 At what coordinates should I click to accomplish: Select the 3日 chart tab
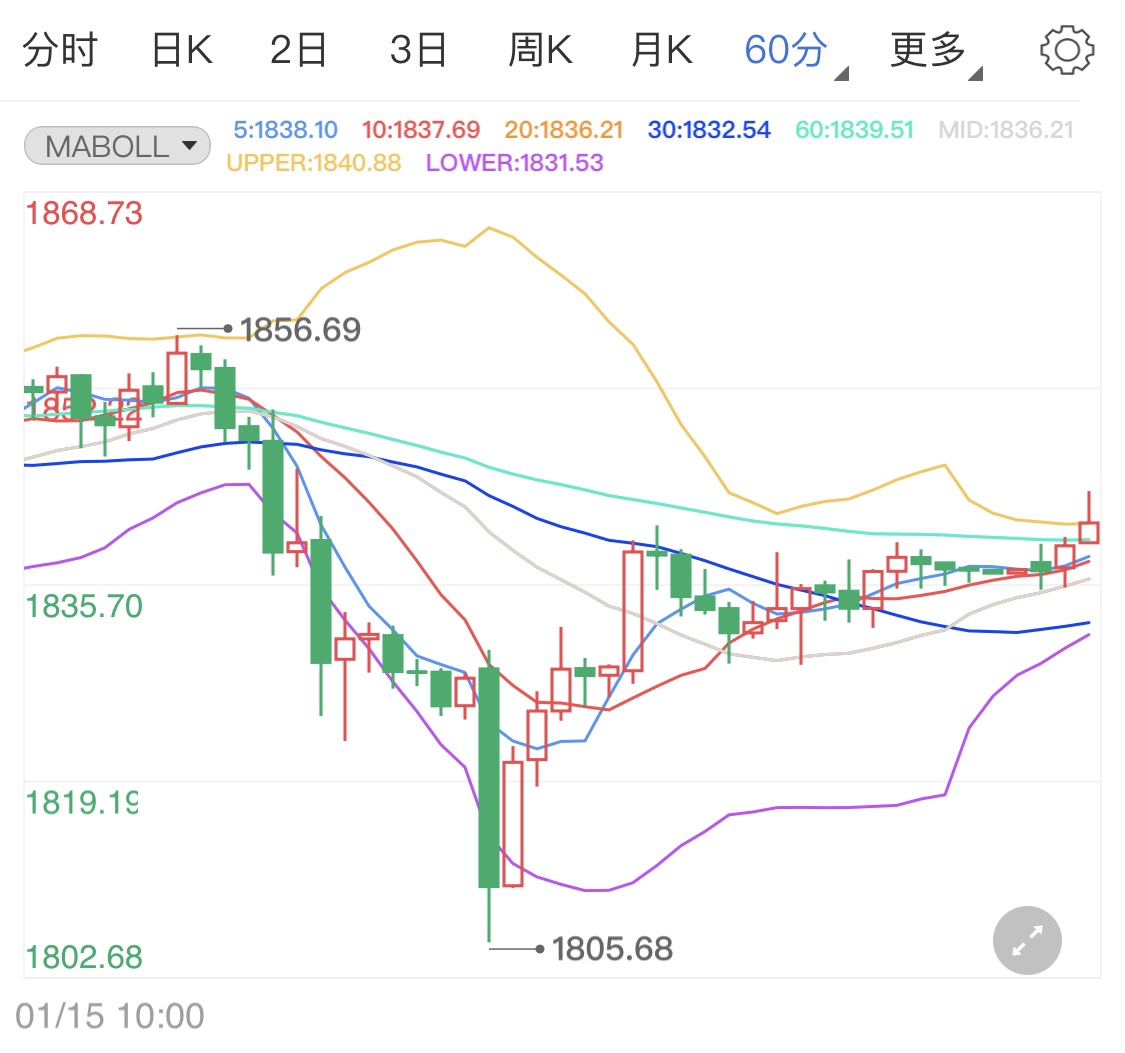419,50
